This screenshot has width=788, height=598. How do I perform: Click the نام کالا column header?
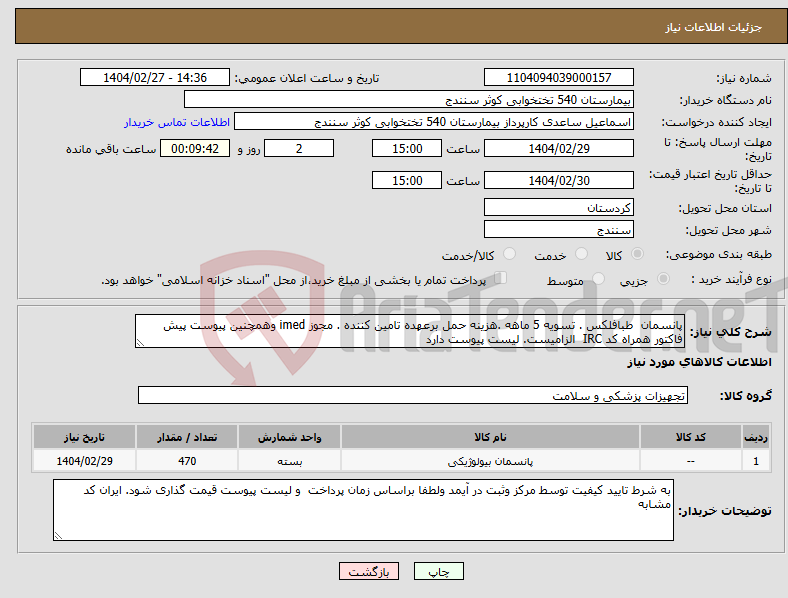click(490, 437)
